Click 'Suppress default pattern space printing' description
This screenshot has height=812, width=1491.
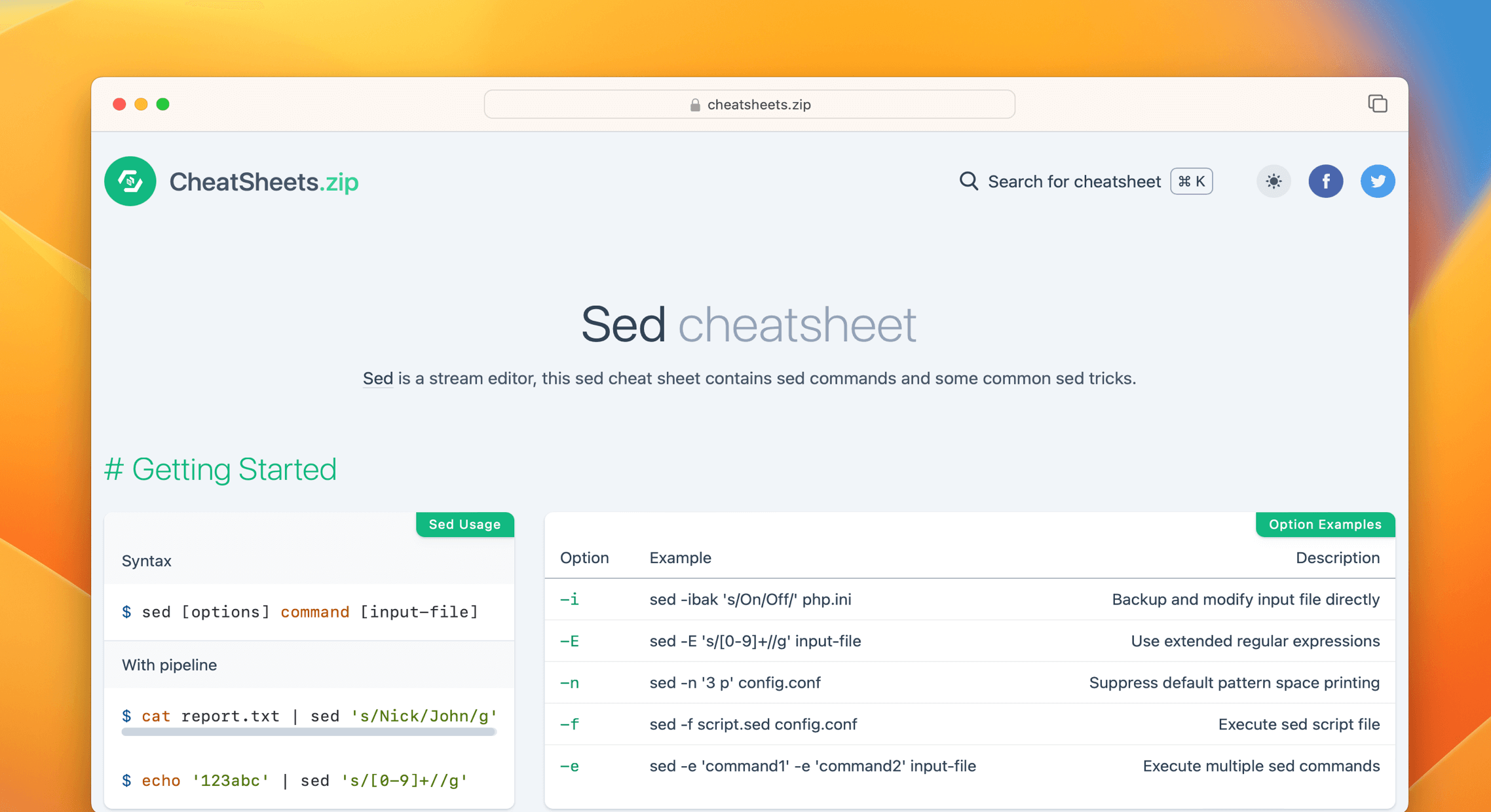click(1234, 683)
